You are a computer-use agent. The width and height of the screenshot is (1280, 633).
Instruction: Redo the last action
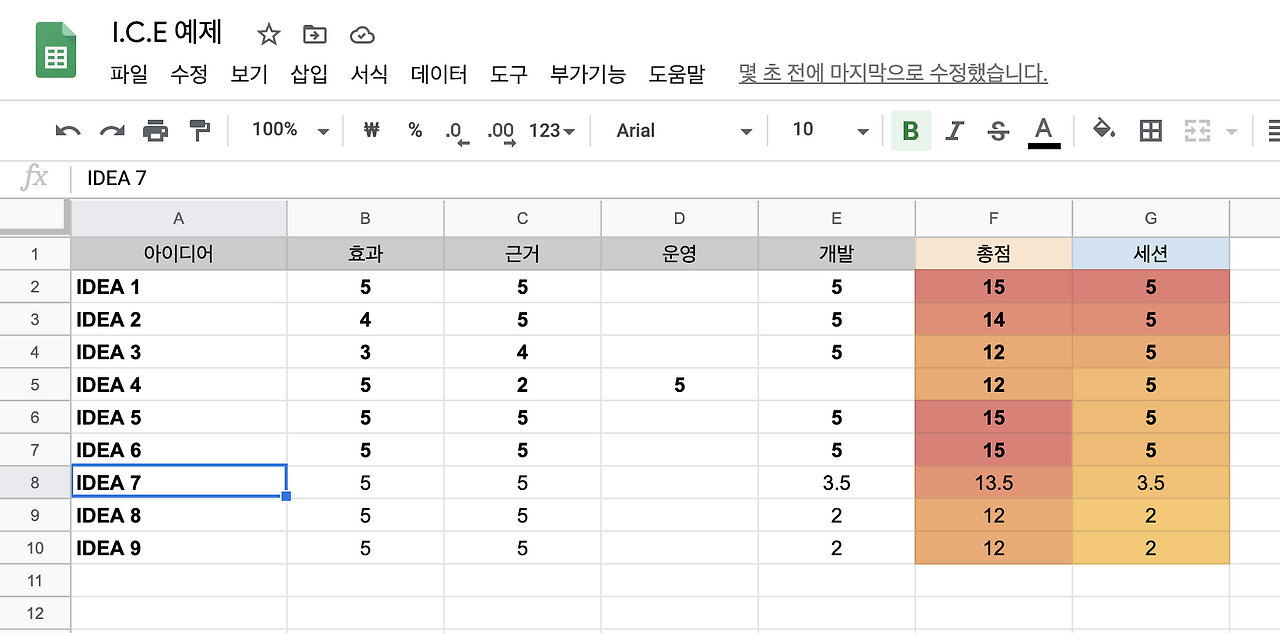click(110, 130)
